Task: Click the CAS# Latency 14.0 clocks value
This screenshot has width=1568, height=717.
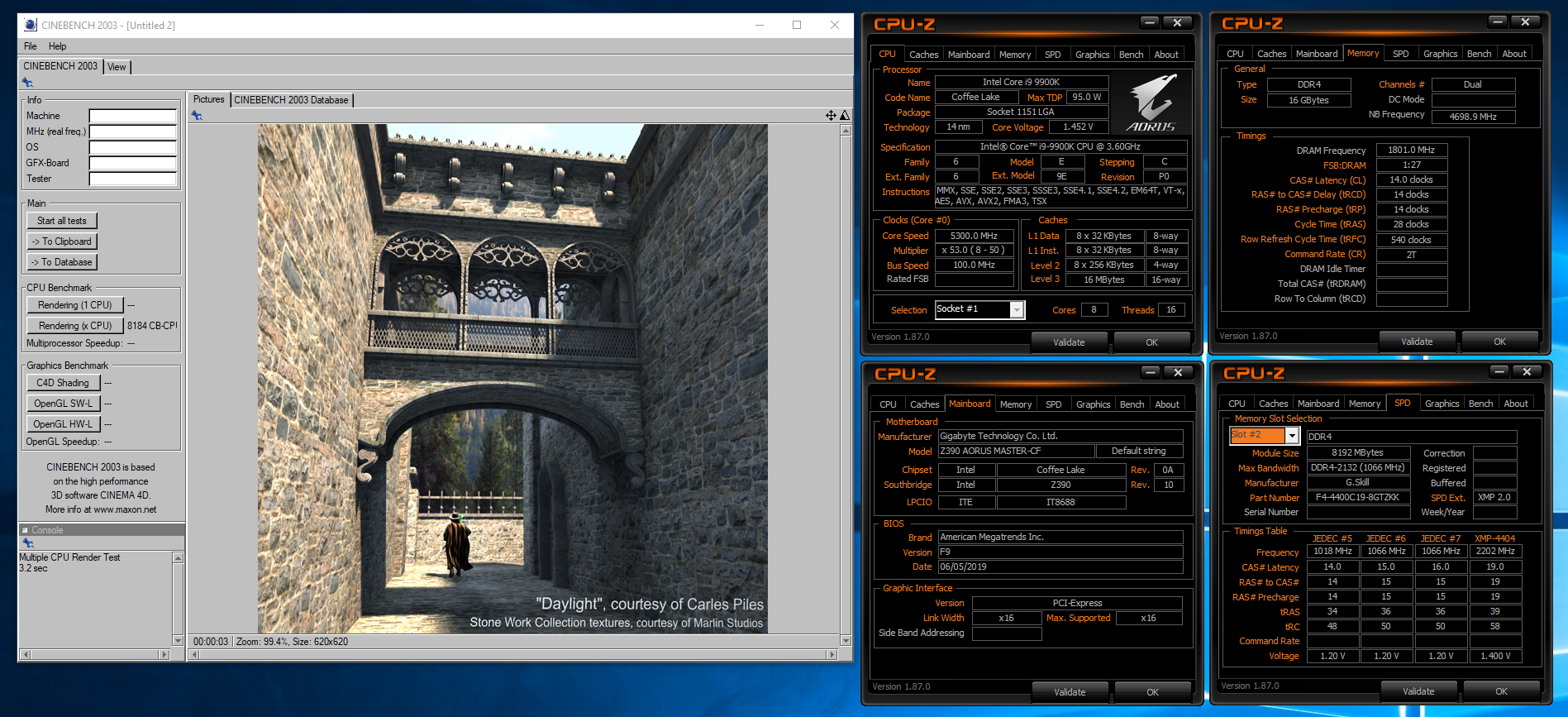Action: pyautogui.click(x=1411, y=179)
